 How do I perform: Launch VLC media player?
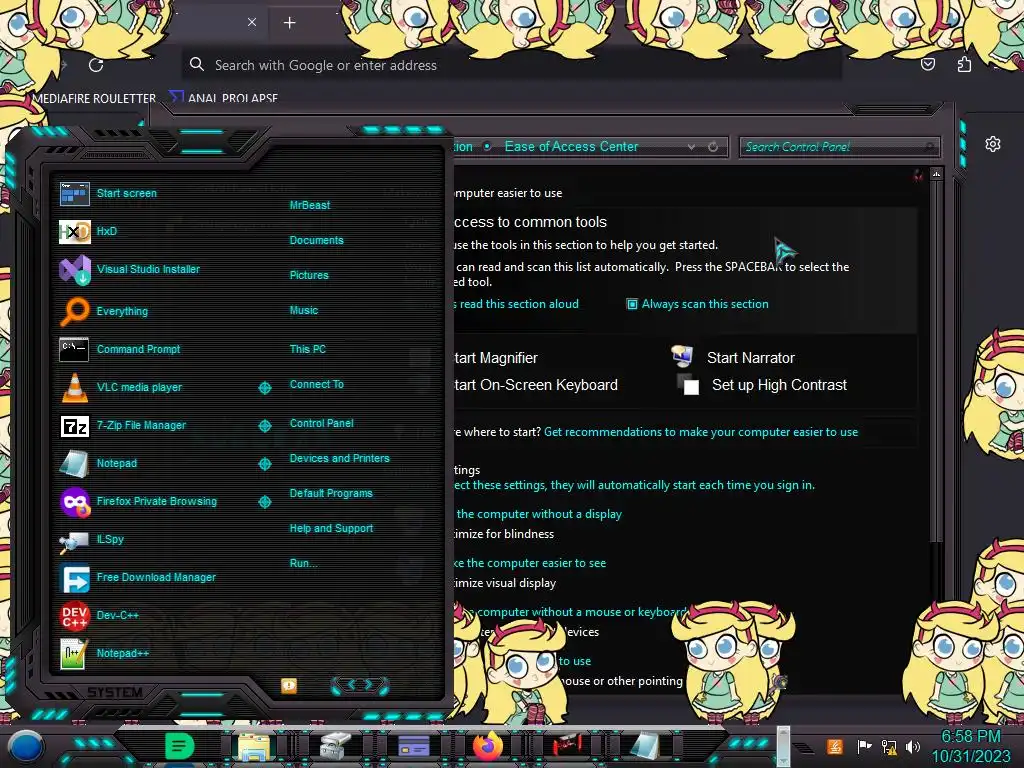pyautogui.click(x=120, y=387)
